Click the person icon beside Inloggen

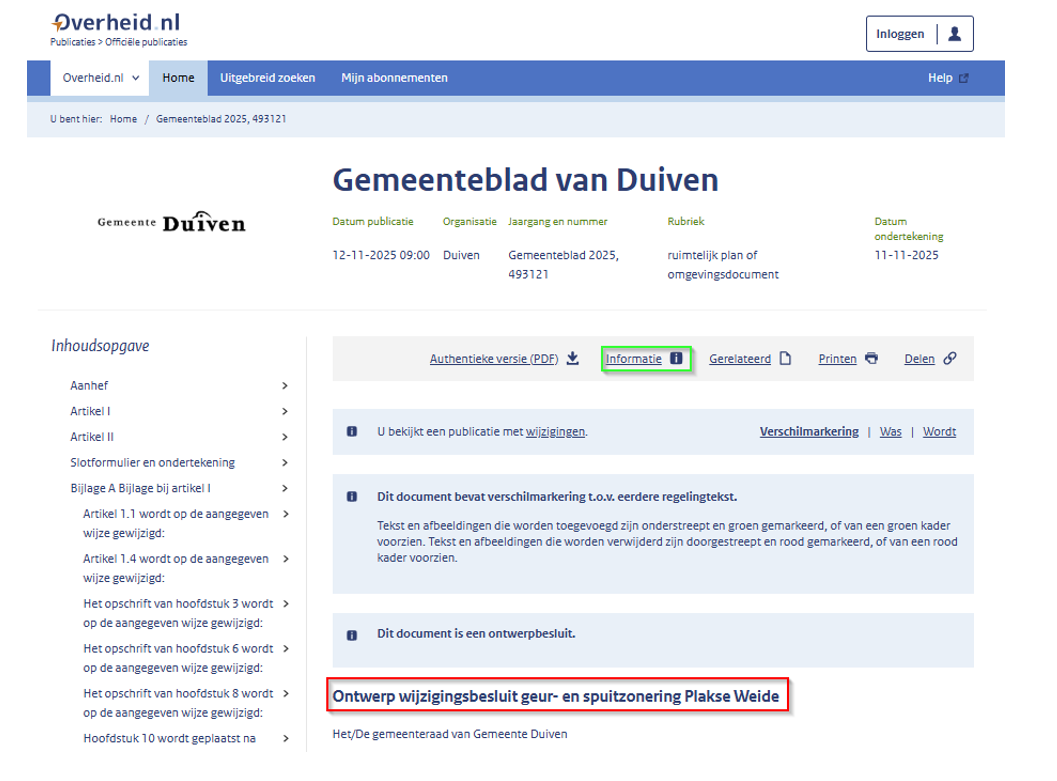point(955,33)
